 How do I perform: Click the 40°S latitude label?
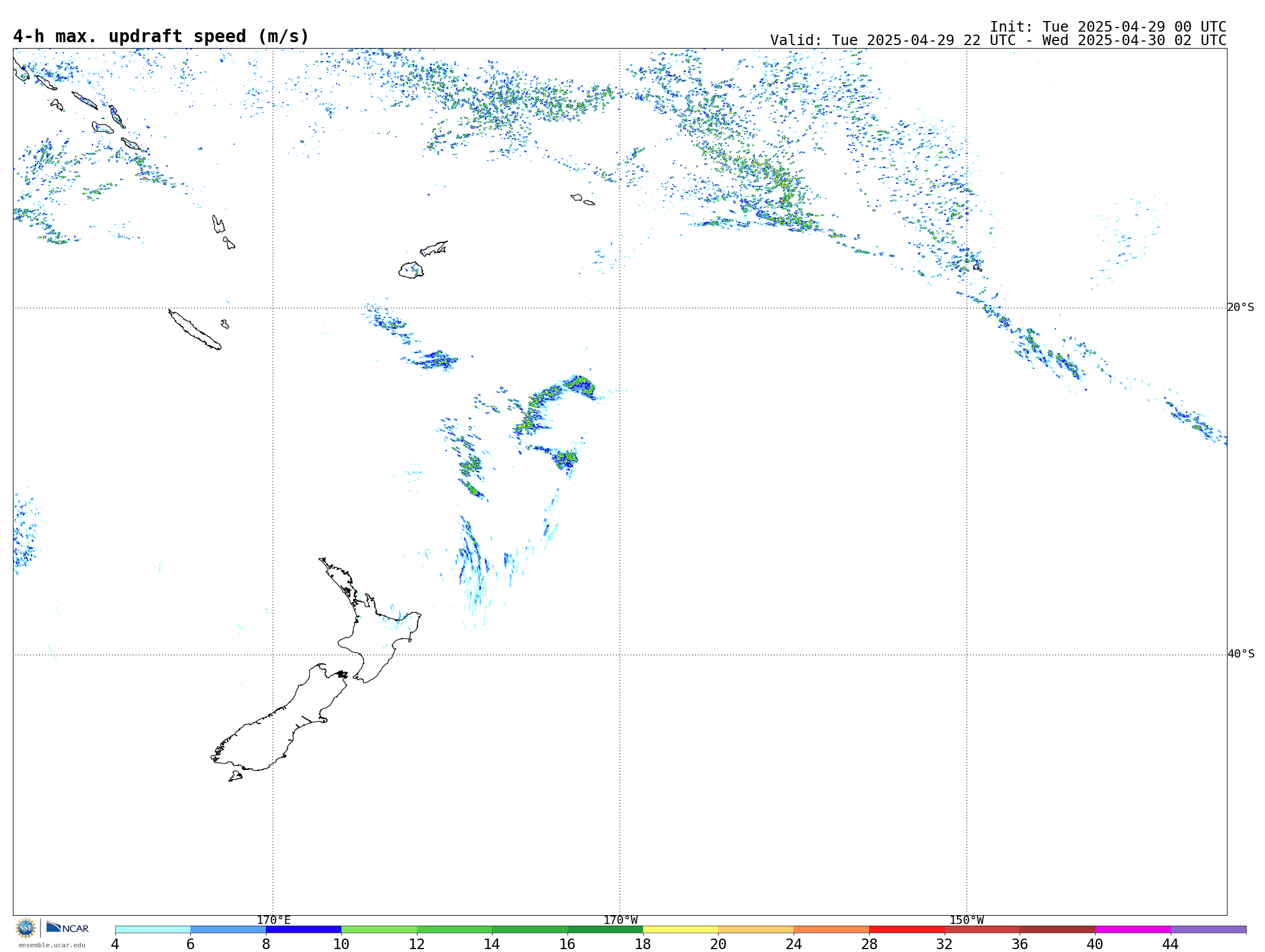pos(1240,654)
